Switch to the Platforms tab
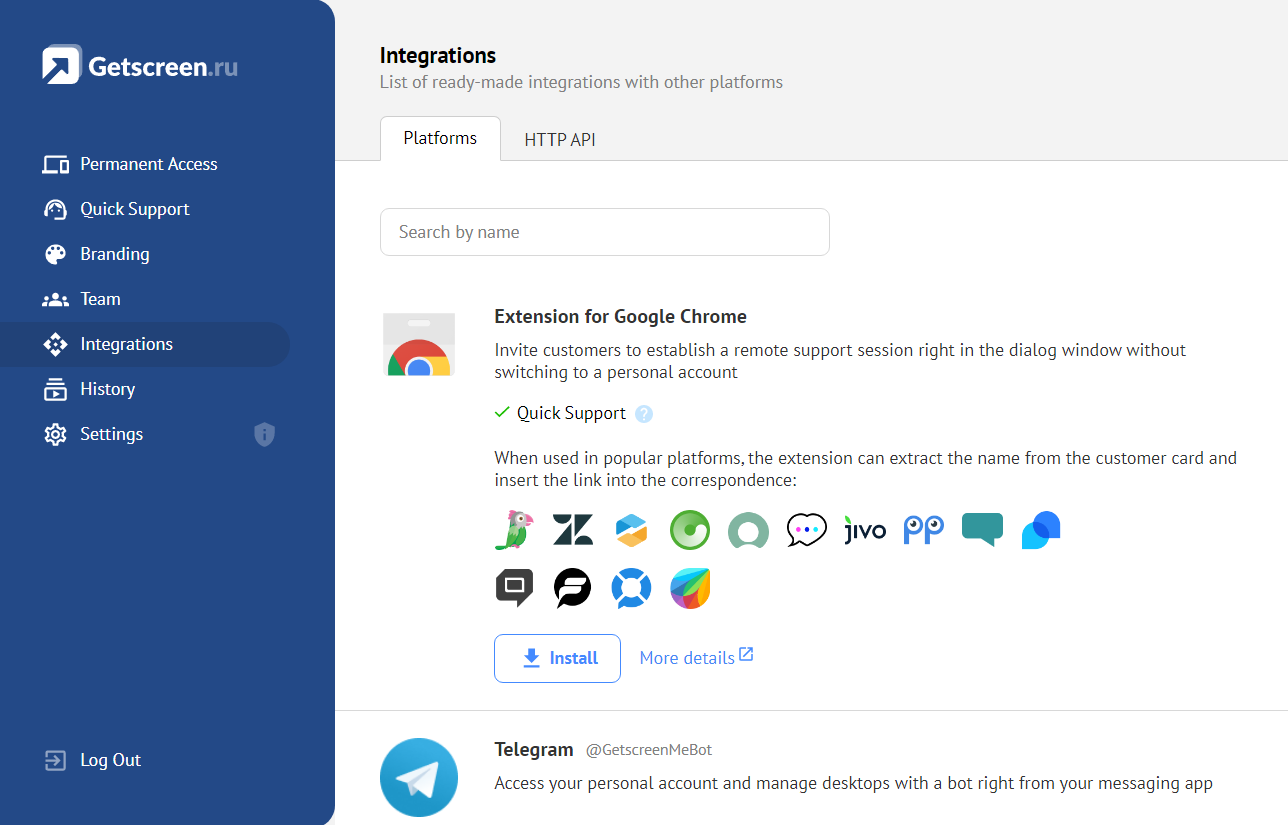Screen dimensions: 1288x825 click(440, 138)
